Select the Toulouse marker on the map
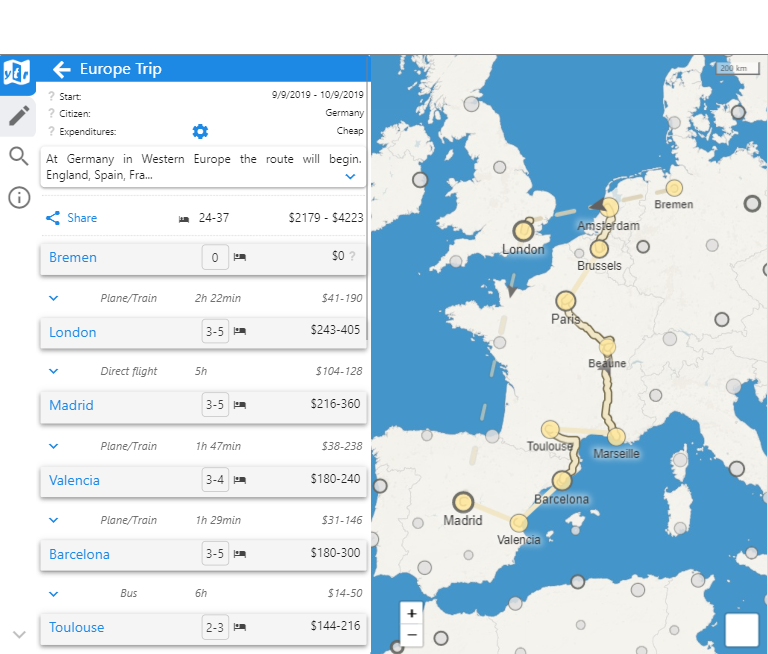This screenshot has width=768, height=654. (x=550, y=429)
